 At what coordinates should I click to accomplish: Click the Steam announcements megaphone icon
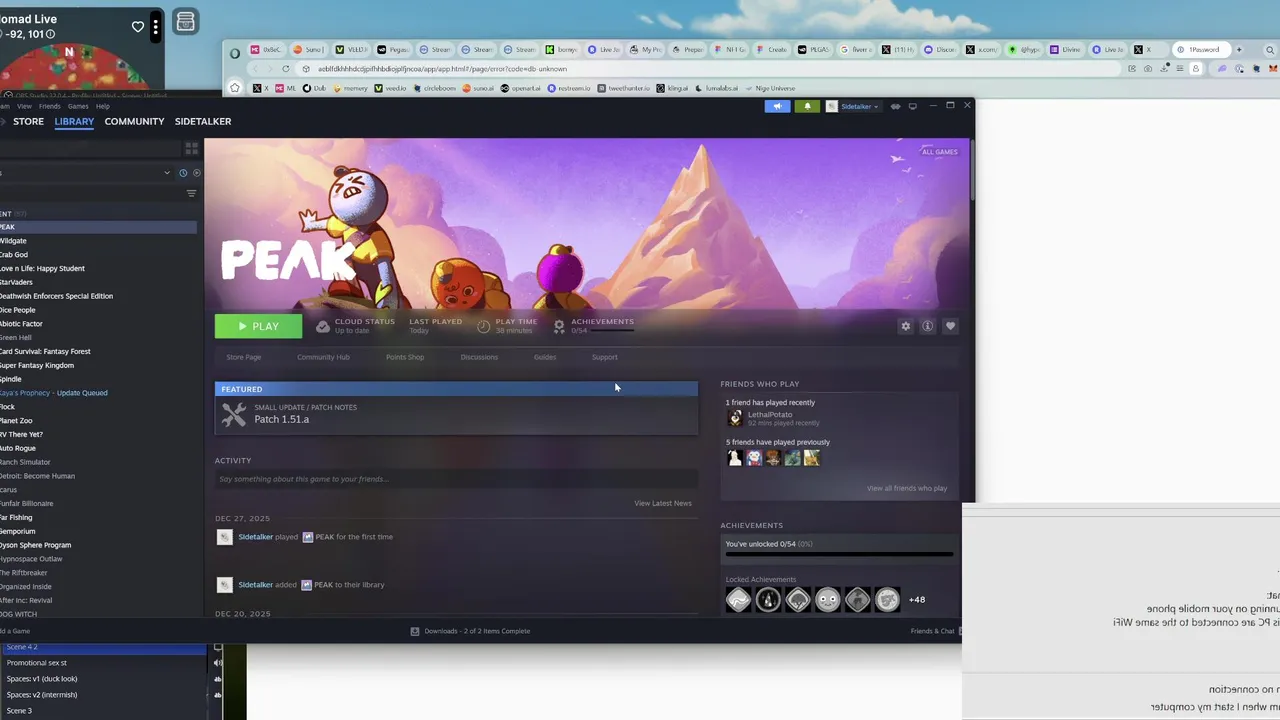pos(777,106)
